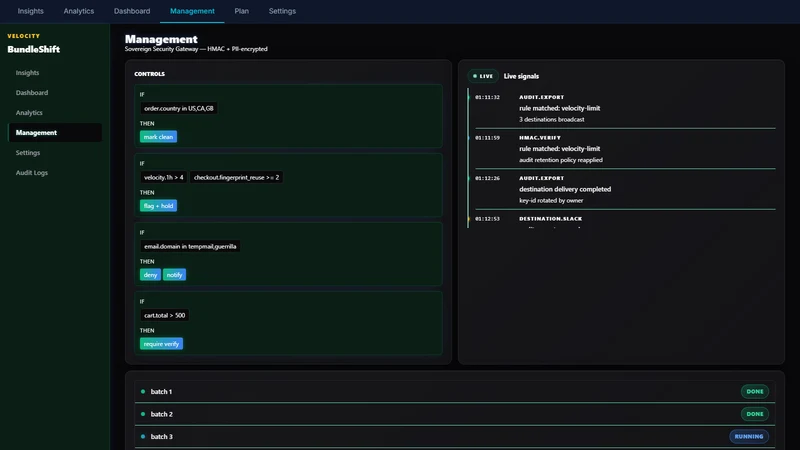
Task: Click the deny action chip
Action: tap(150, 274)
